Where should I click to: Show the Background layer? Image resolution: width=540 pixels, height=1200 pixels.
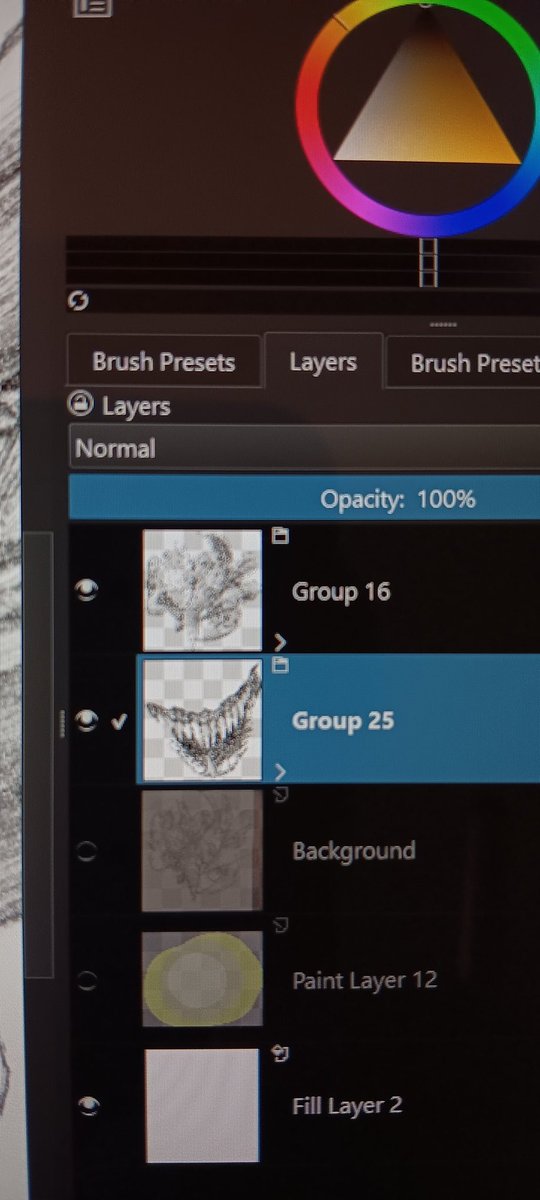pyautogui.click(x=87, y=851)
